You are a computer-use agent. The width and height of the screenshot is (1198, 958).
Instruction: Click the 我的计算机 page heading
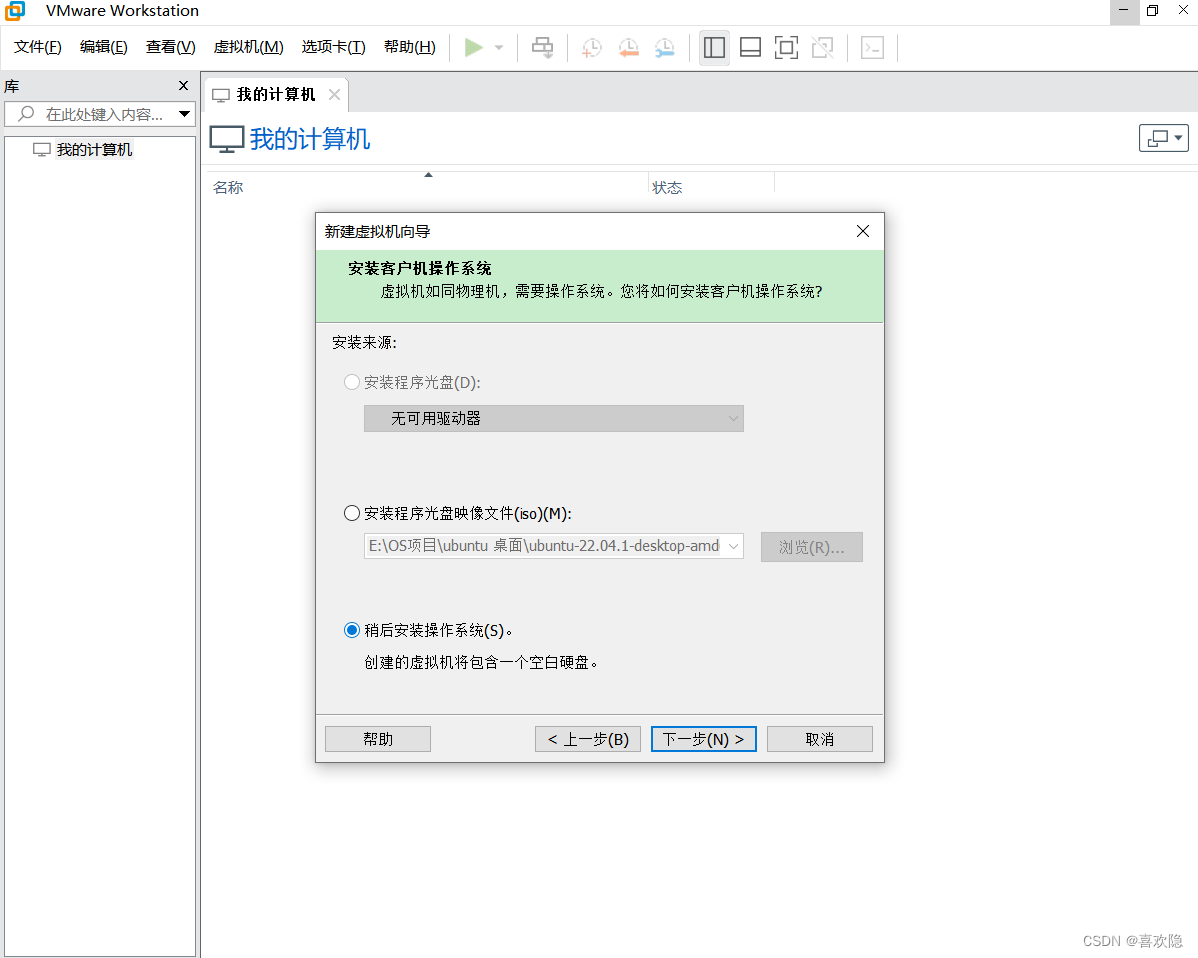[309, 139]
